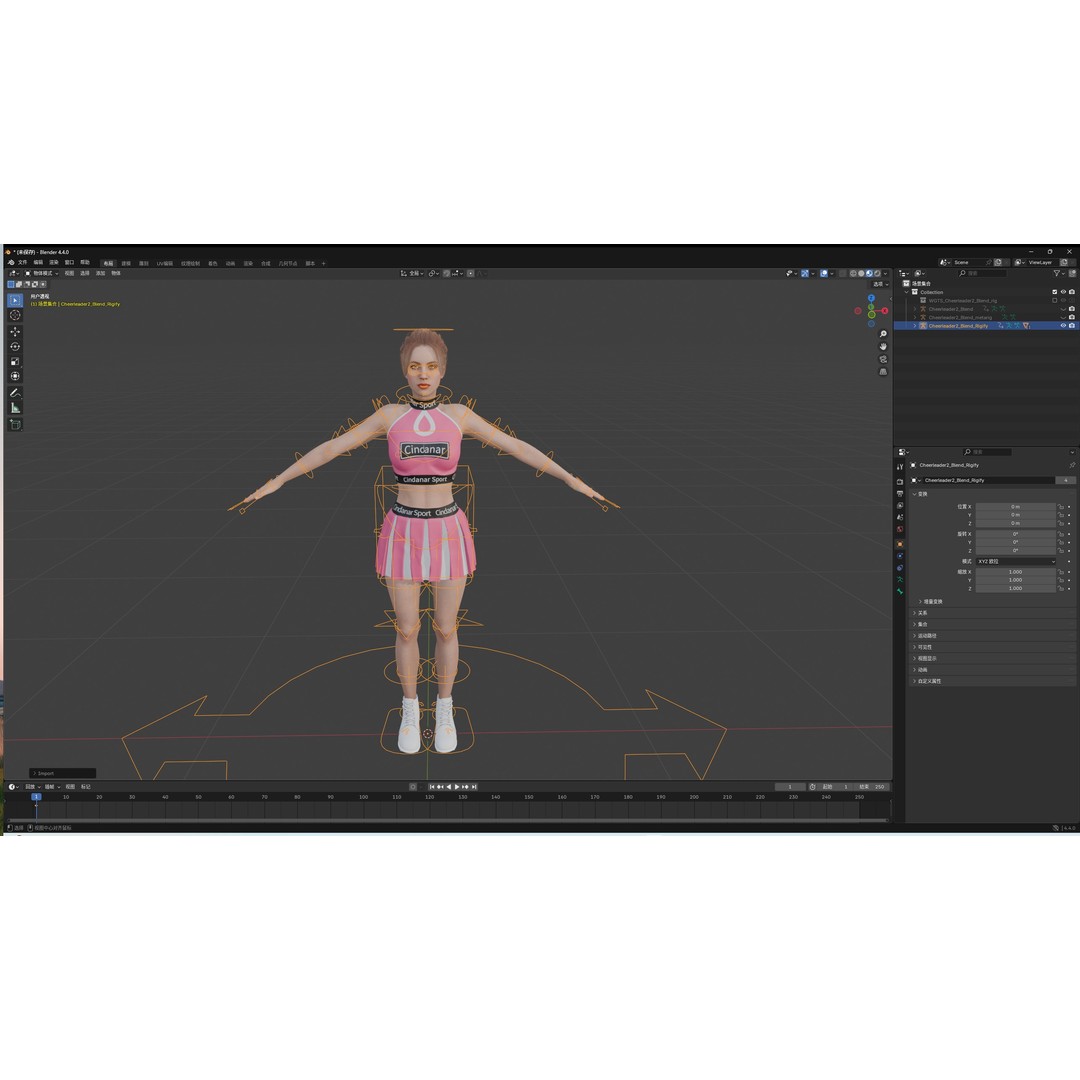The height and width of the screenshot is (1080, 1080).
Task: Select the Rotate tool
Action: pos(15,346)
